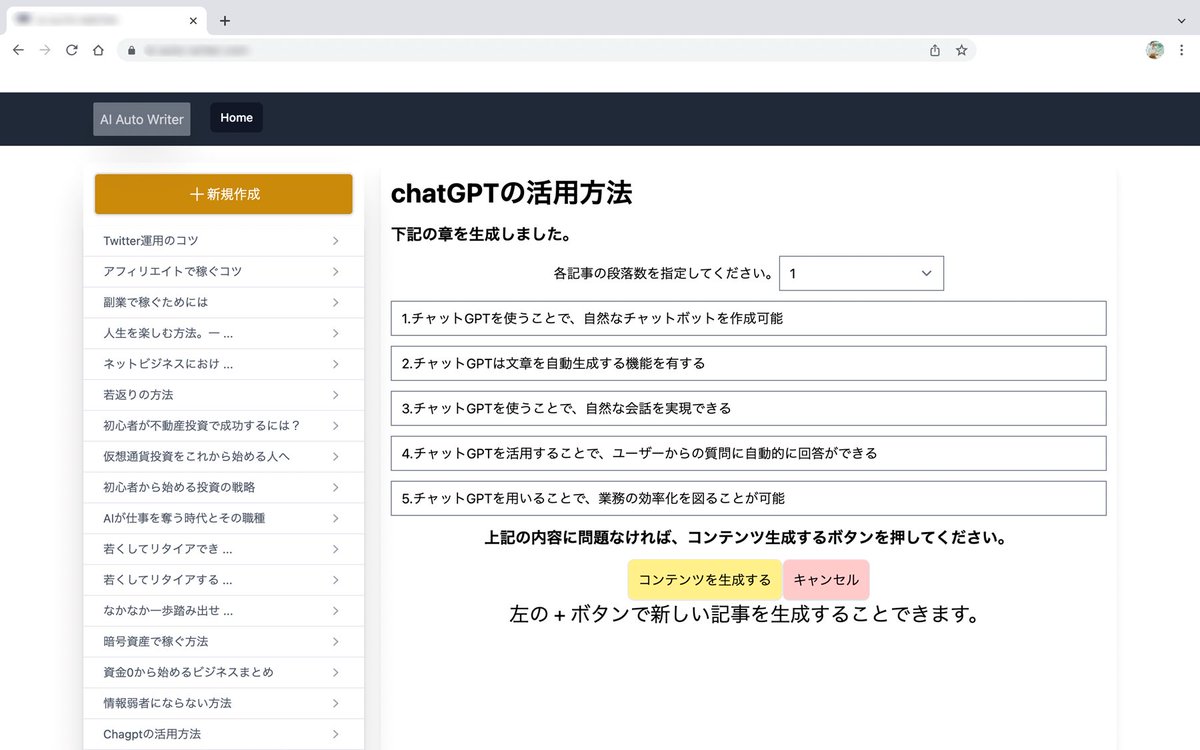
Task: Click the AI Auto Writer logo
Action: [x=142, y=119]
